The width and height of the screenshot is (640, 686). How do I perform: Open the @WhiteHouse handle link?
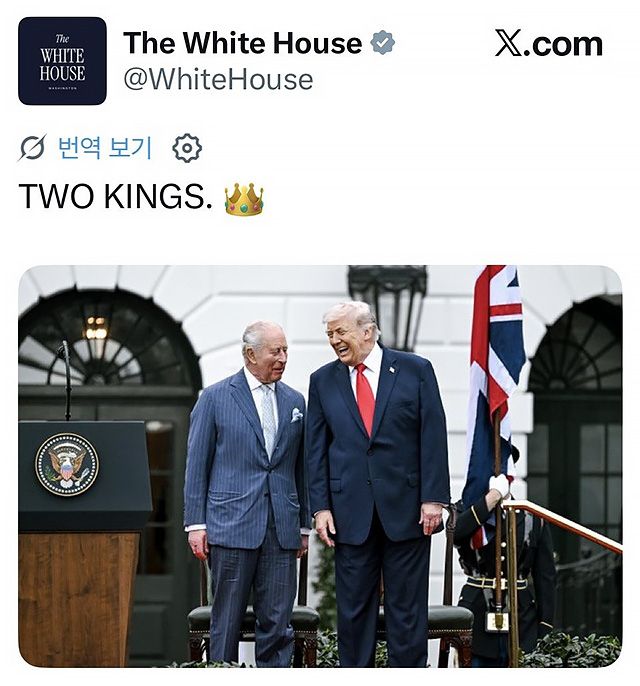coord(218,80)
